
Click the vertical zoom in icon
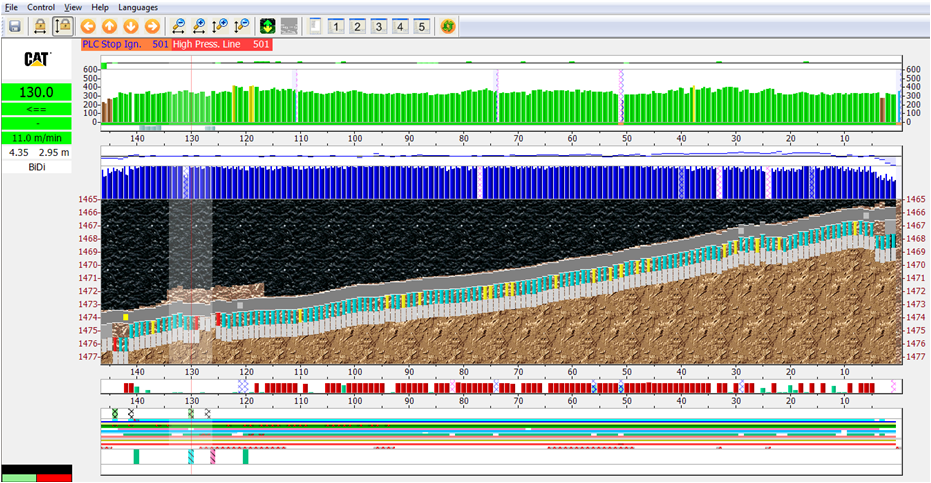(x=221, y=26)
